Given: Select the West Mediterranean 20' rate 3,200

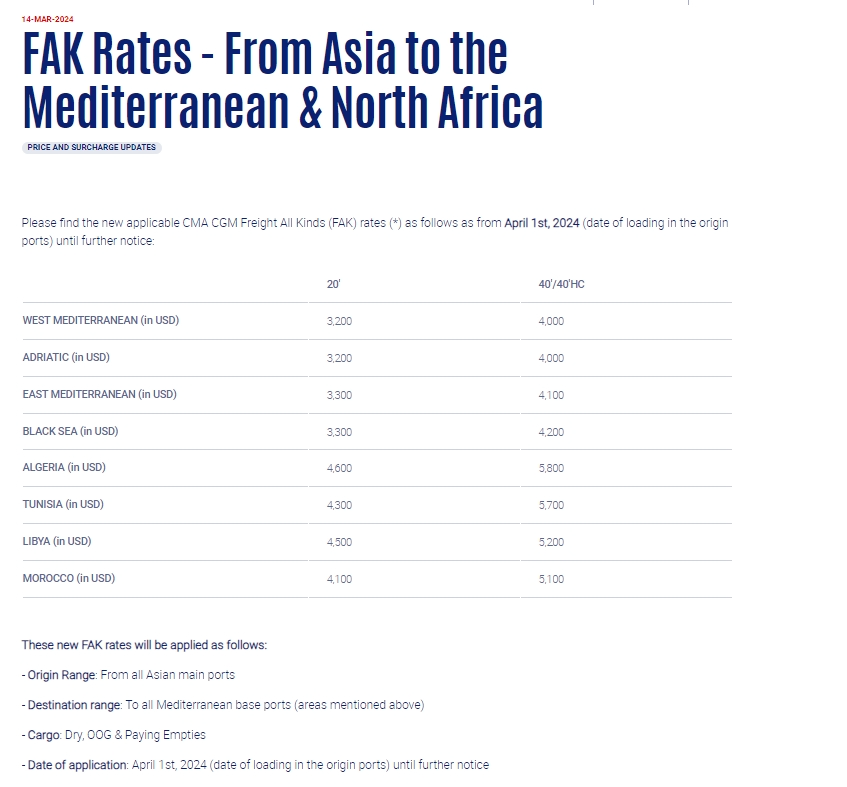Looking at the screenshot, I should point(339,321).
